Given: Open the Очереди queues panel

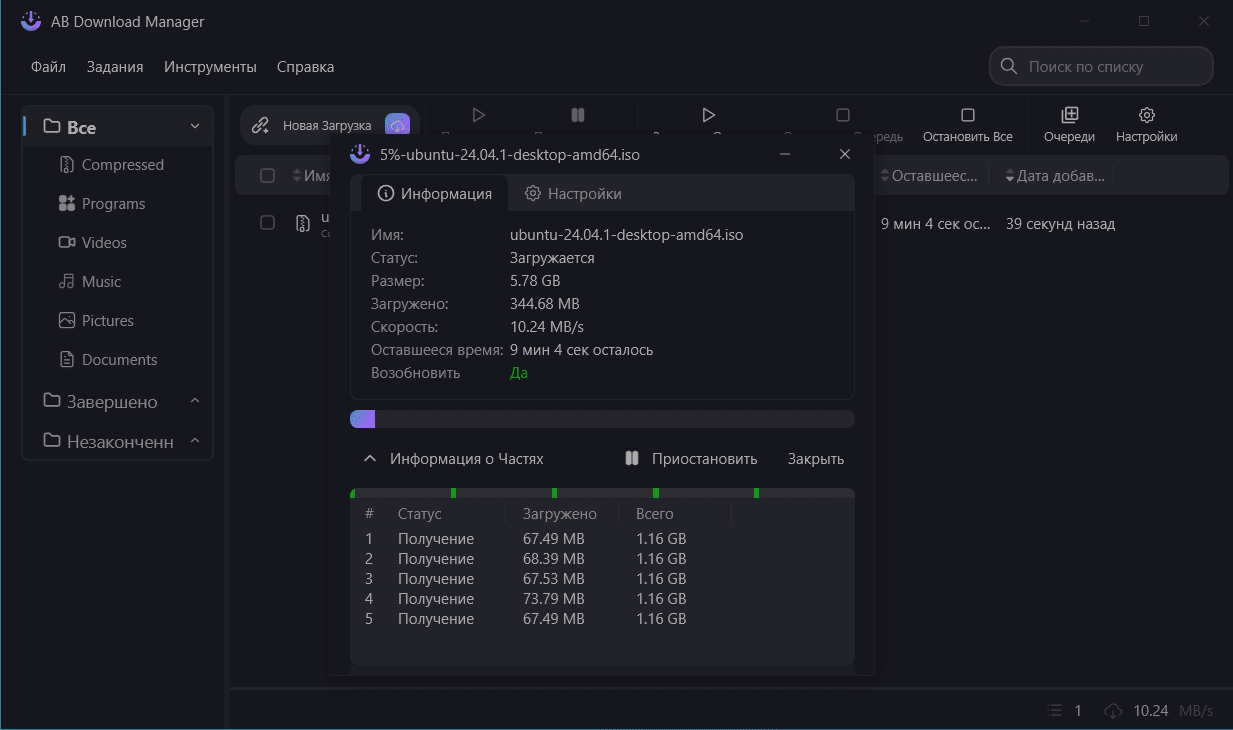Looking at the screenshot, I should pyautogui.click(x=1069, y=125).
